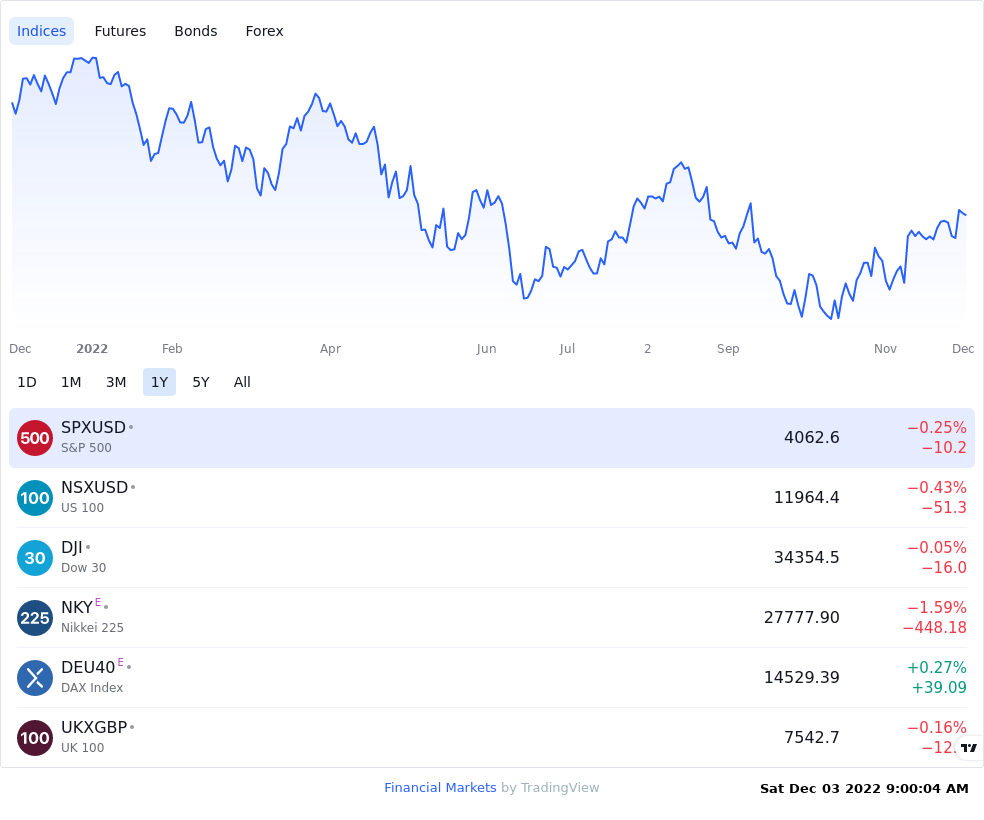Switch to the Futures tab

(x=120, y=31)
